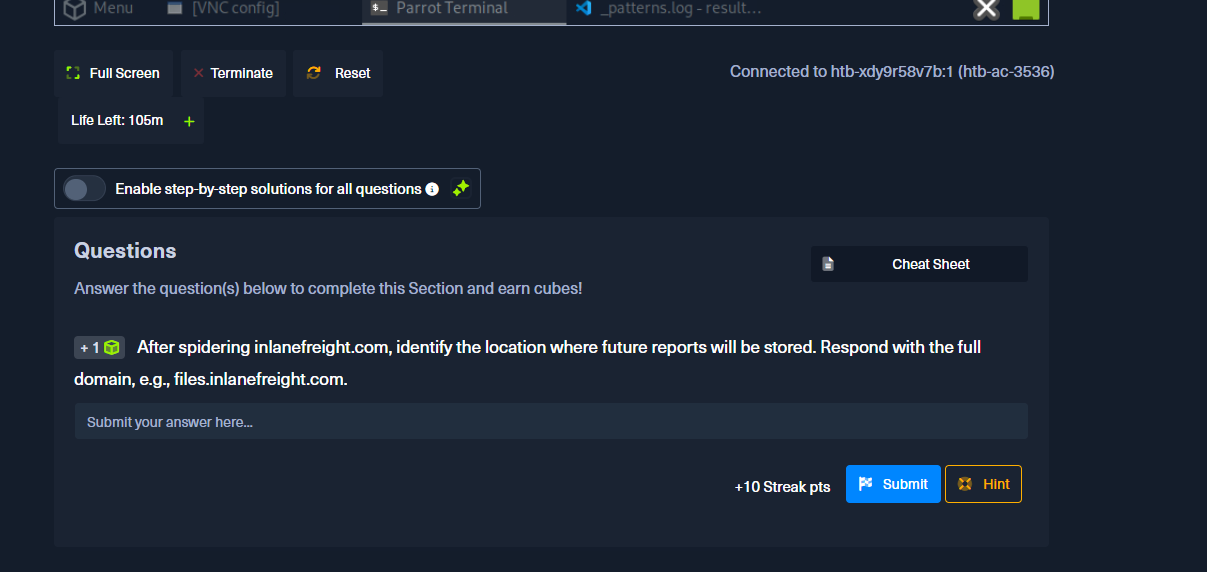The height and width of the screenshot is (572, 1207).
Task: Click the info icon beside step-by-step solutions
Action: click(432, 189)
